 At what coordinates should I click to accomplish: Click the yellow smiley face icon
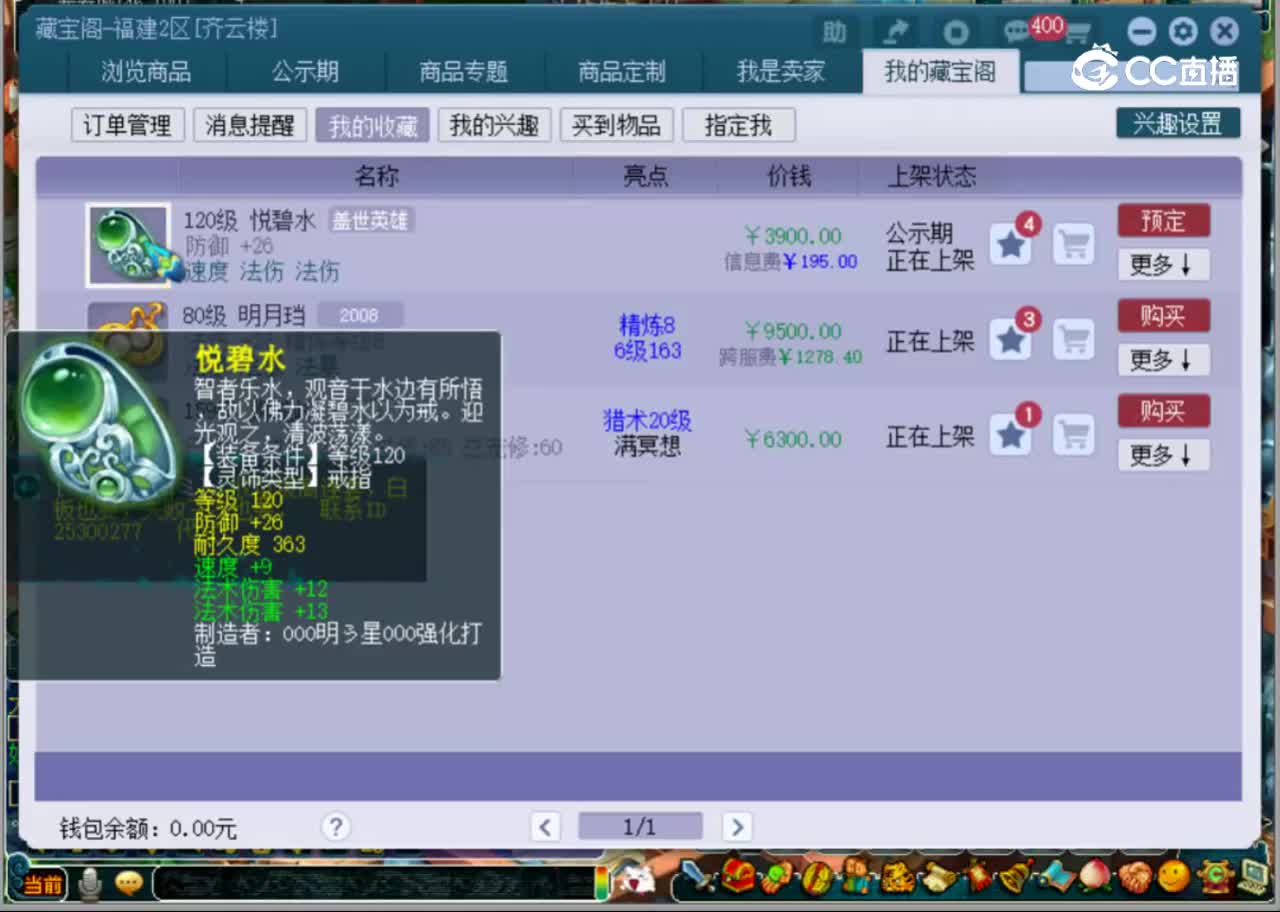1174,877
